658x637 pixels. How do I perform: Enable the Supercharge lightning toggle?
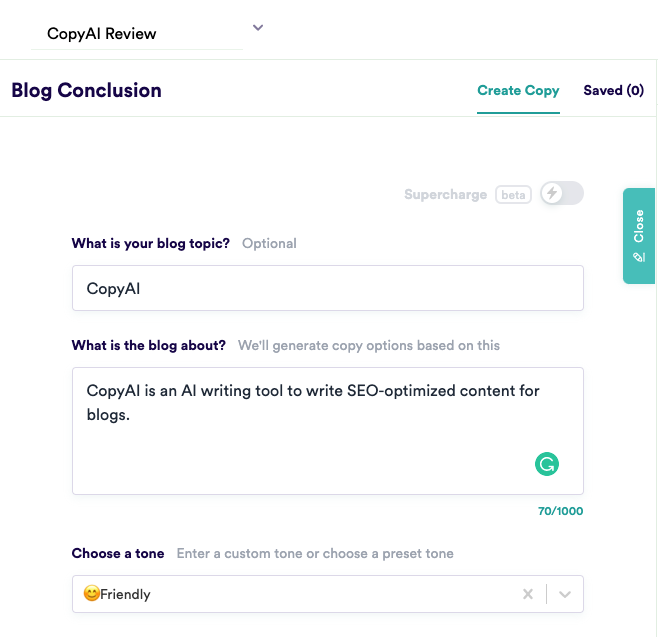561,194
